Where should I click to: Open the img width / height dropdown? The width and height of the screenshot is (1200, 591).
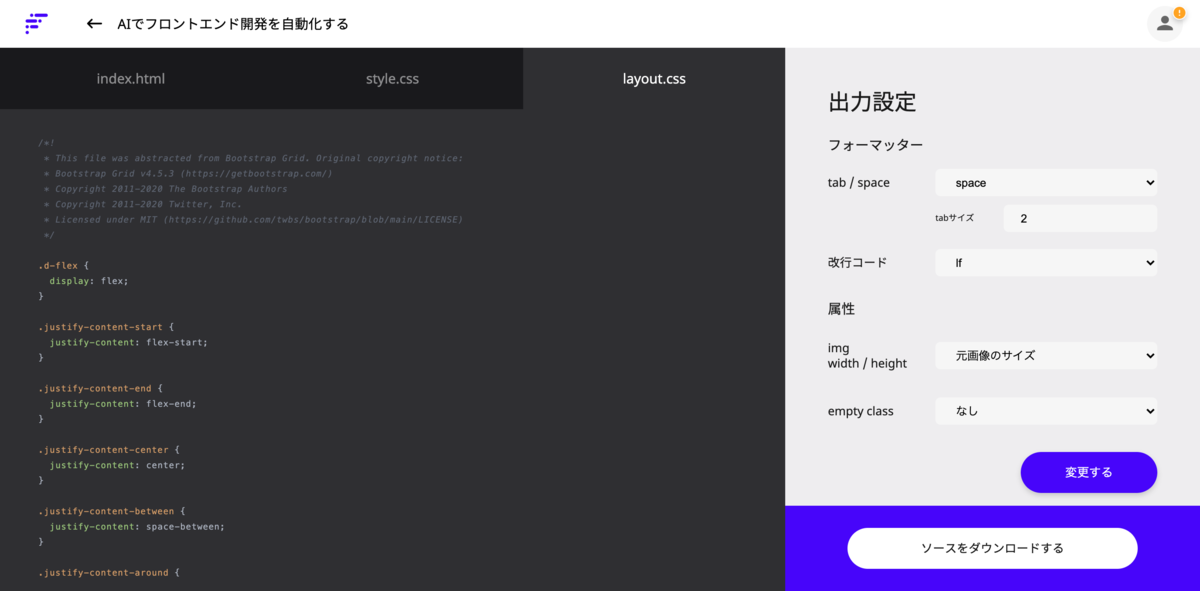[1046, 355]
